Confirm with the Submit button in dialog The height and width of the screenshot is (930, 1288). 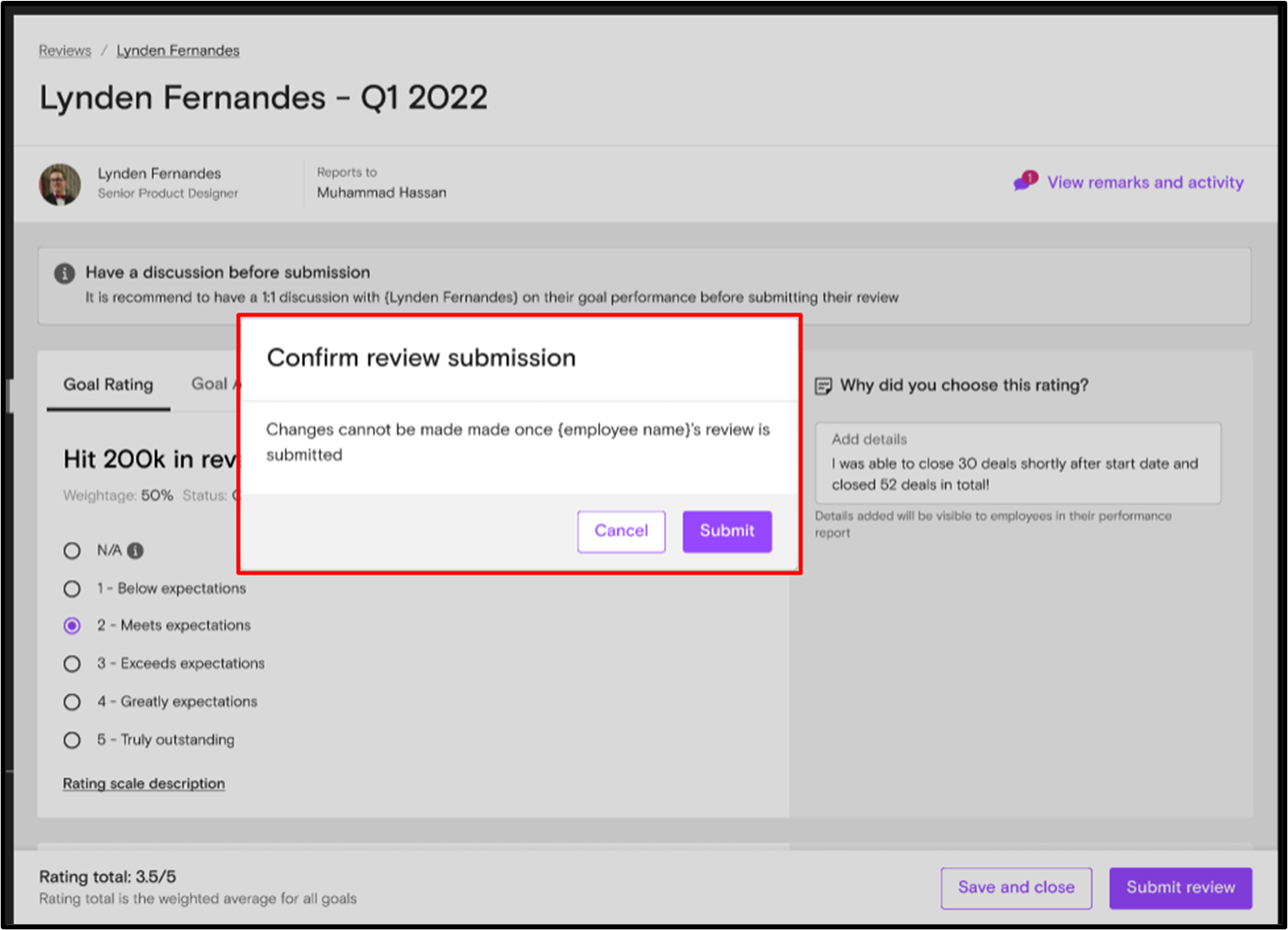(x=727, y=531)
